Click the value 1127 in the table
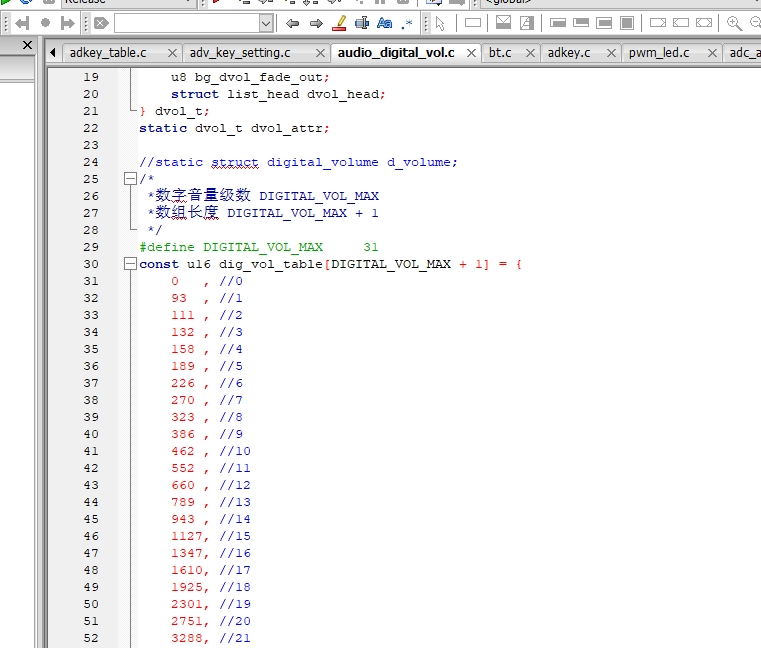 [187, 536]
